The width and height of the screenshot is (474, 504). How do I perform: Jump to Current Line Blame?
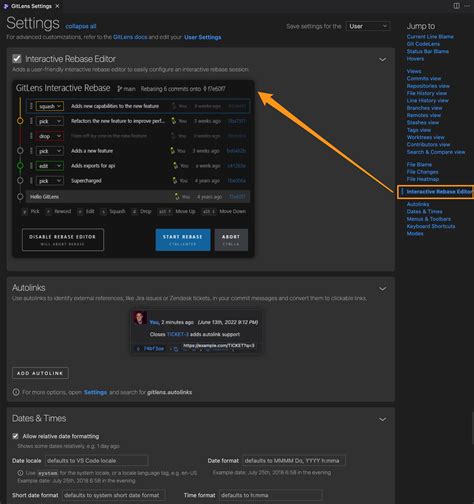(x=430, y=37)
